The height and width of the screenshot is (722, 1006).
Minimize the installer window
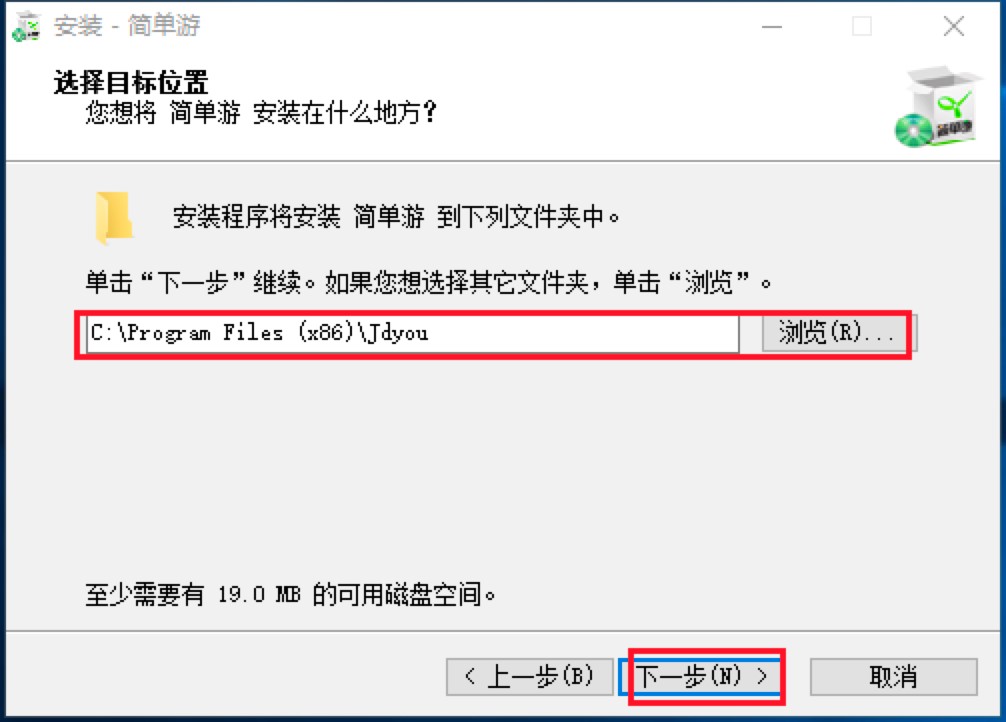click(x=772, y=26)
